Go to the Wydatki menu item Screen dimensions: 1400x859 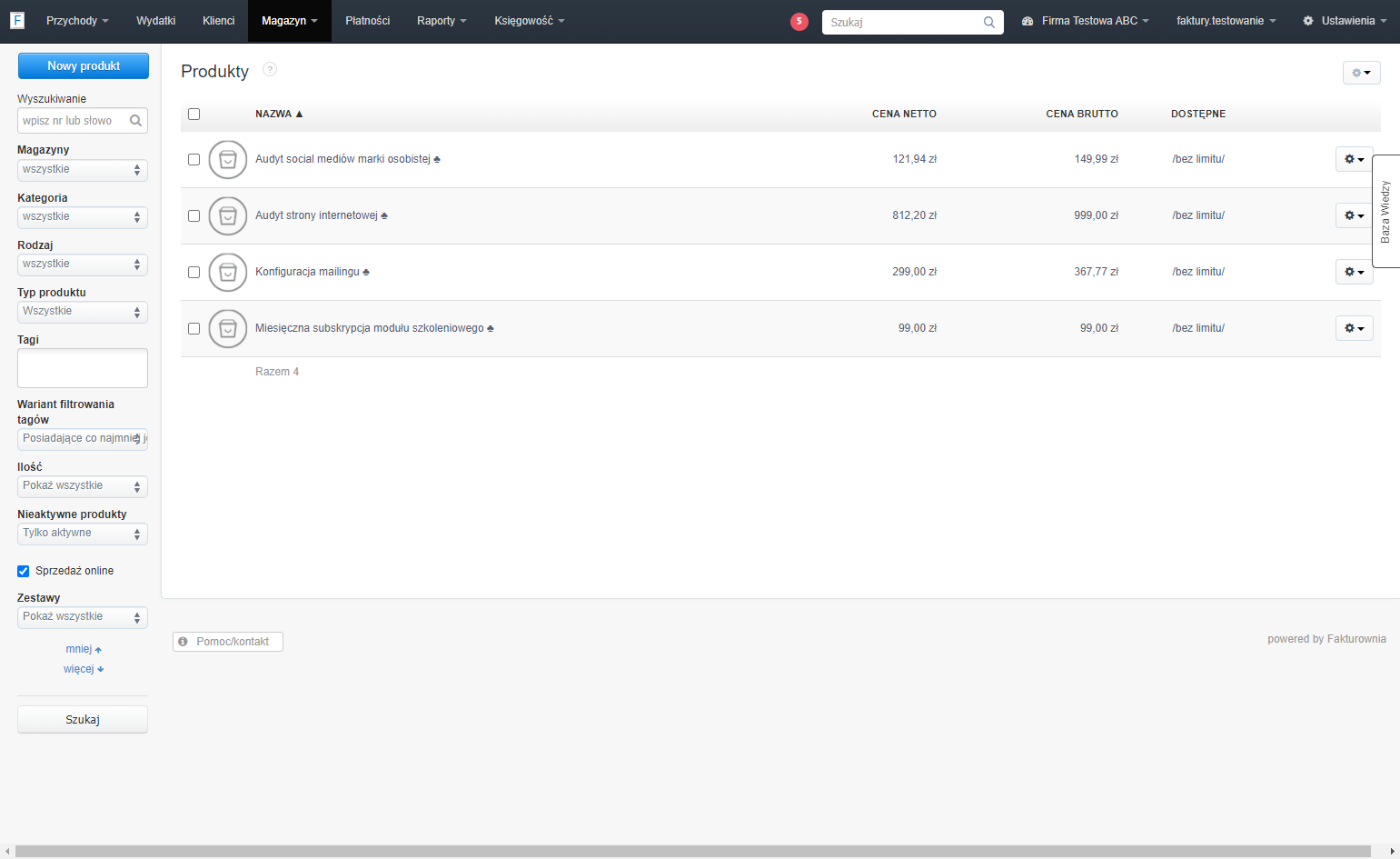[156, 21]
